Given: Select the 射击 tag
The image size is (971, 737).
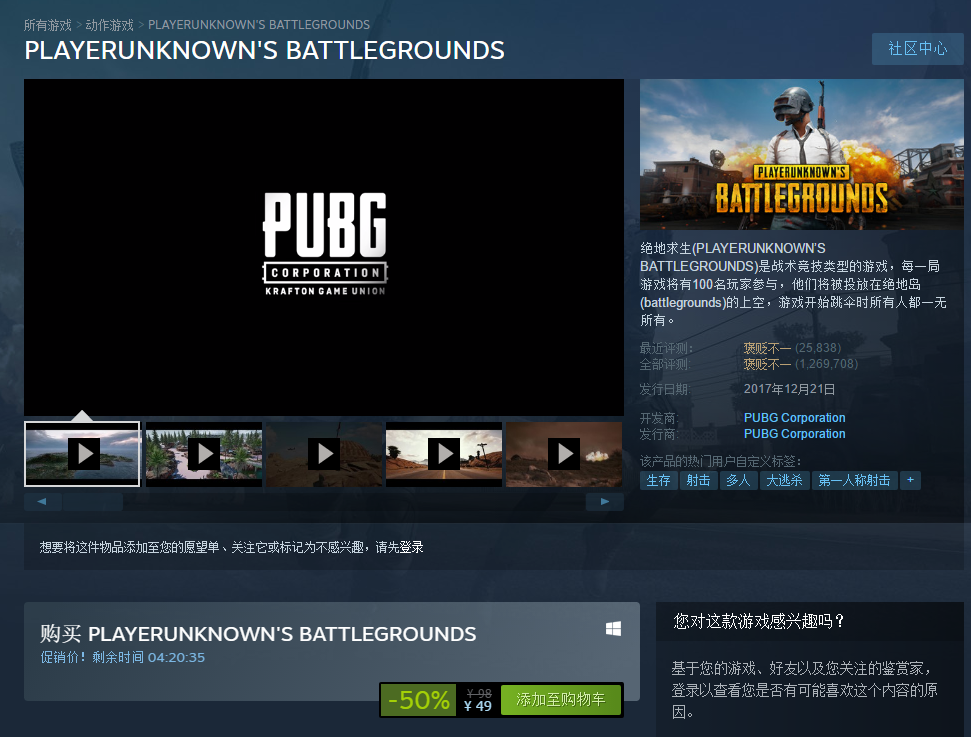Looking at the screenshot, I should tap(699, 481).
